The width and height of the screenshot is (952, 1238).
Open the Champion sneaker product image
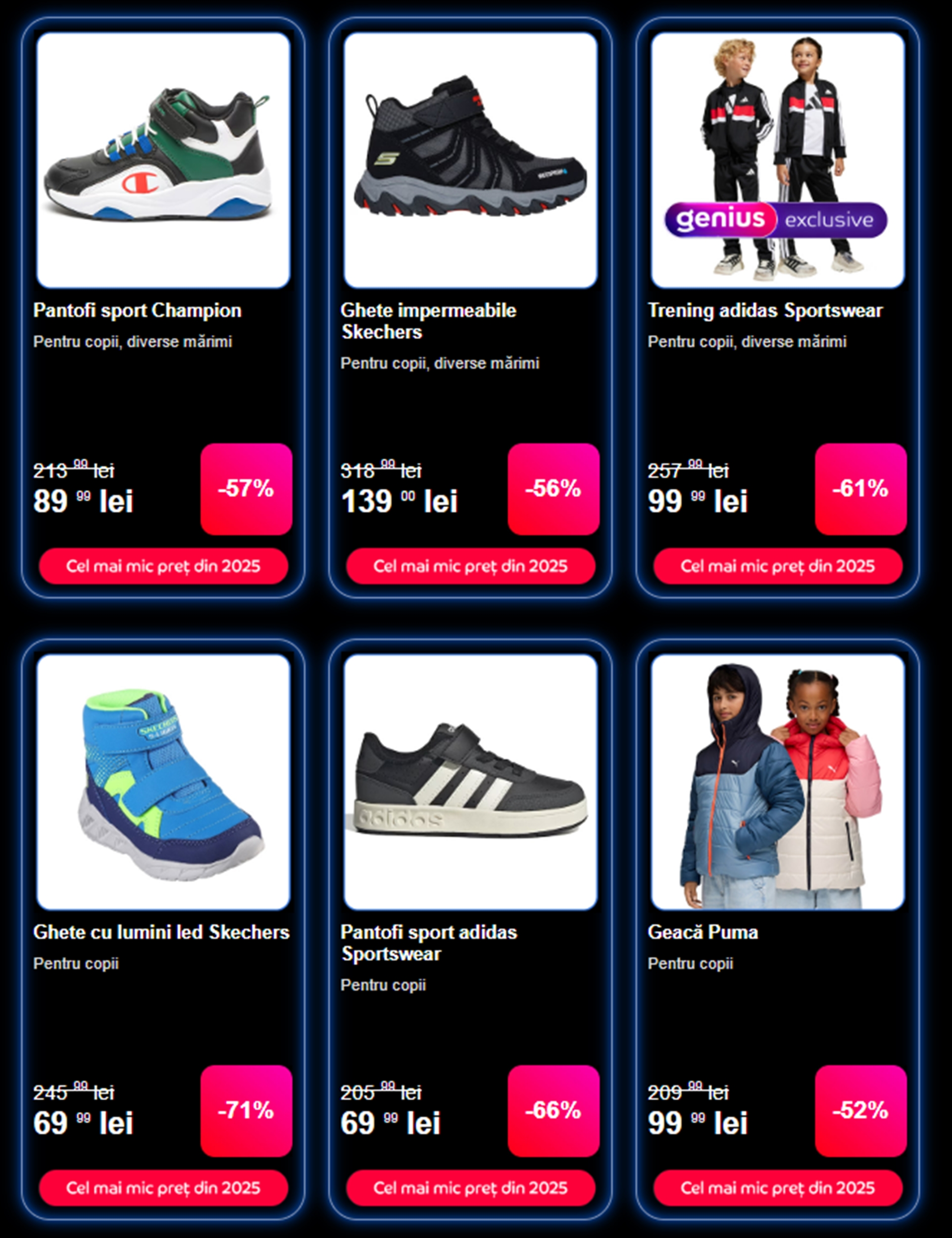(x=163, y=160)
